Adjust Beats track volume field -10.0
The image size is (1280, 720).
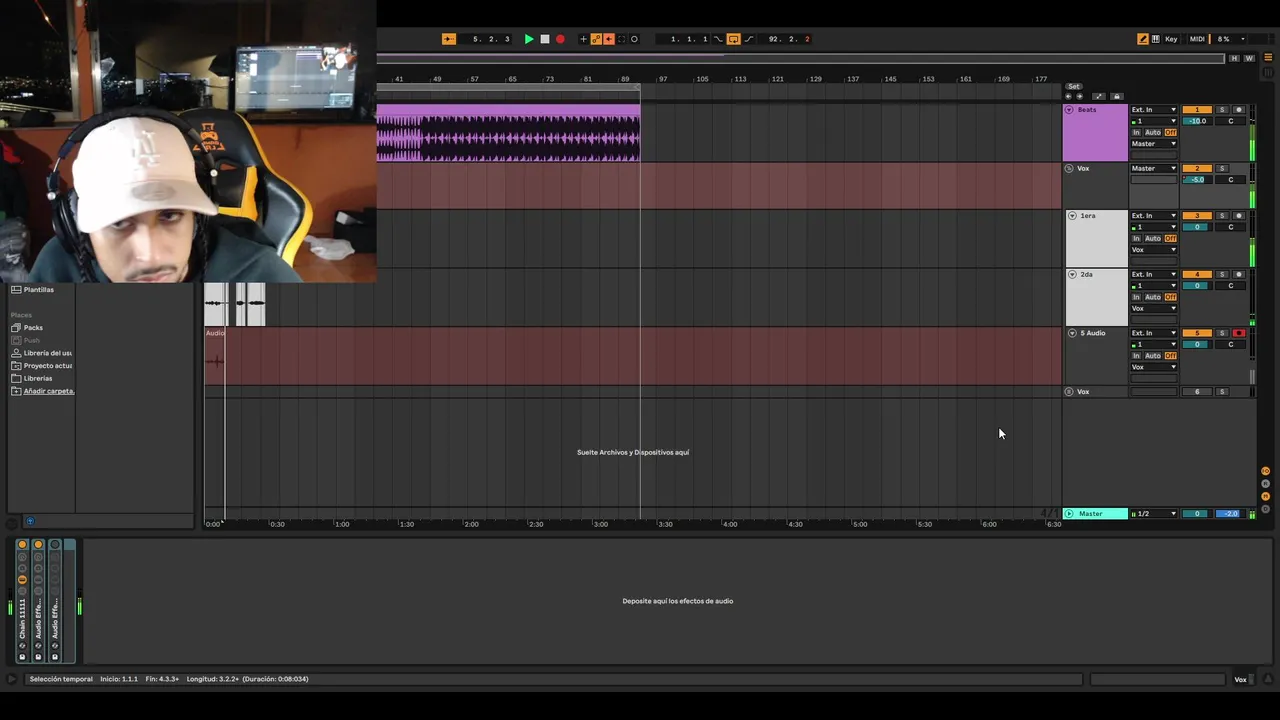point(1197,121)
